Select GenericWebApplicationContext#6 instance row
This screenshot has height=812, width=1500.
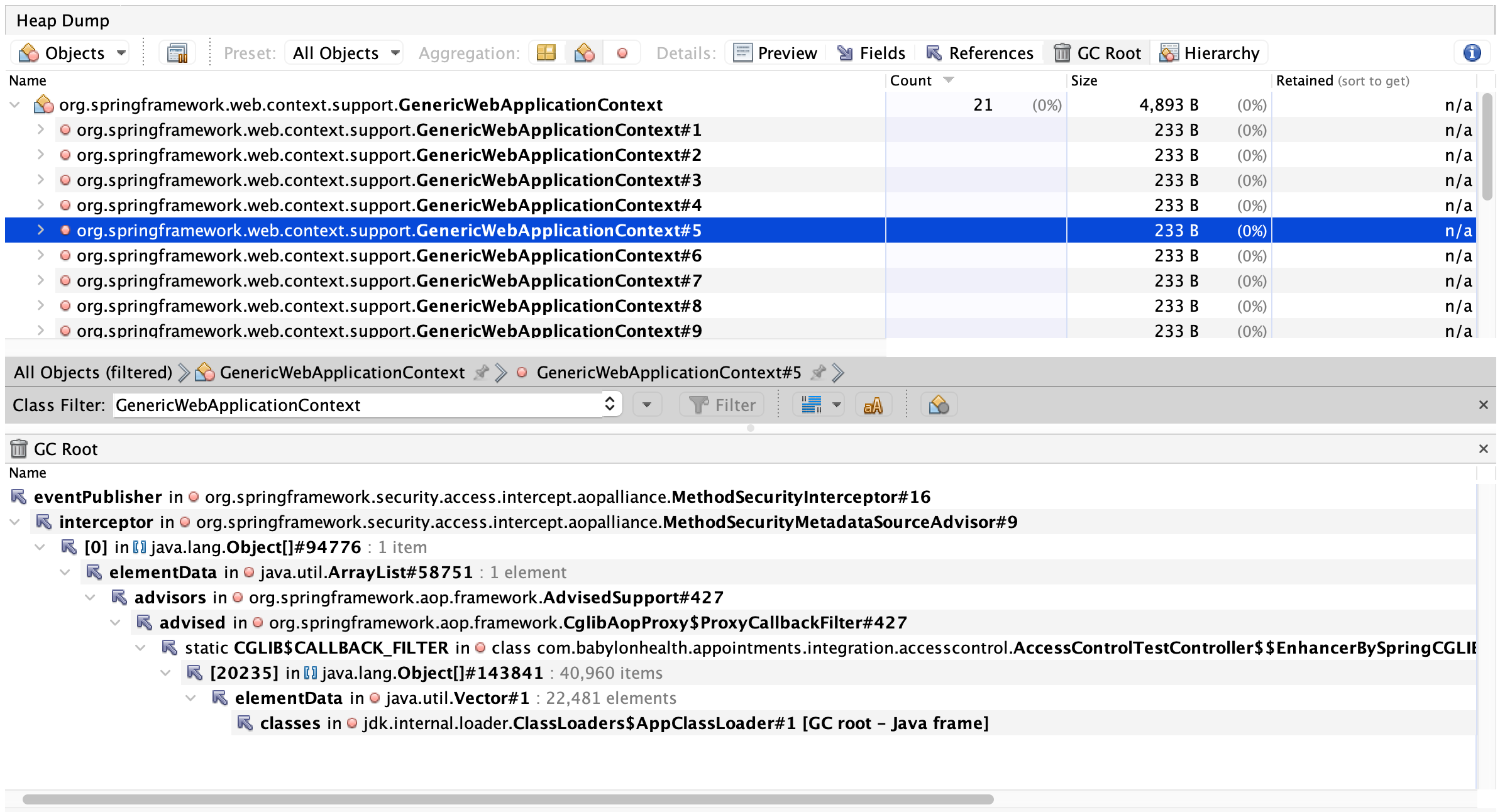(741, 256)
